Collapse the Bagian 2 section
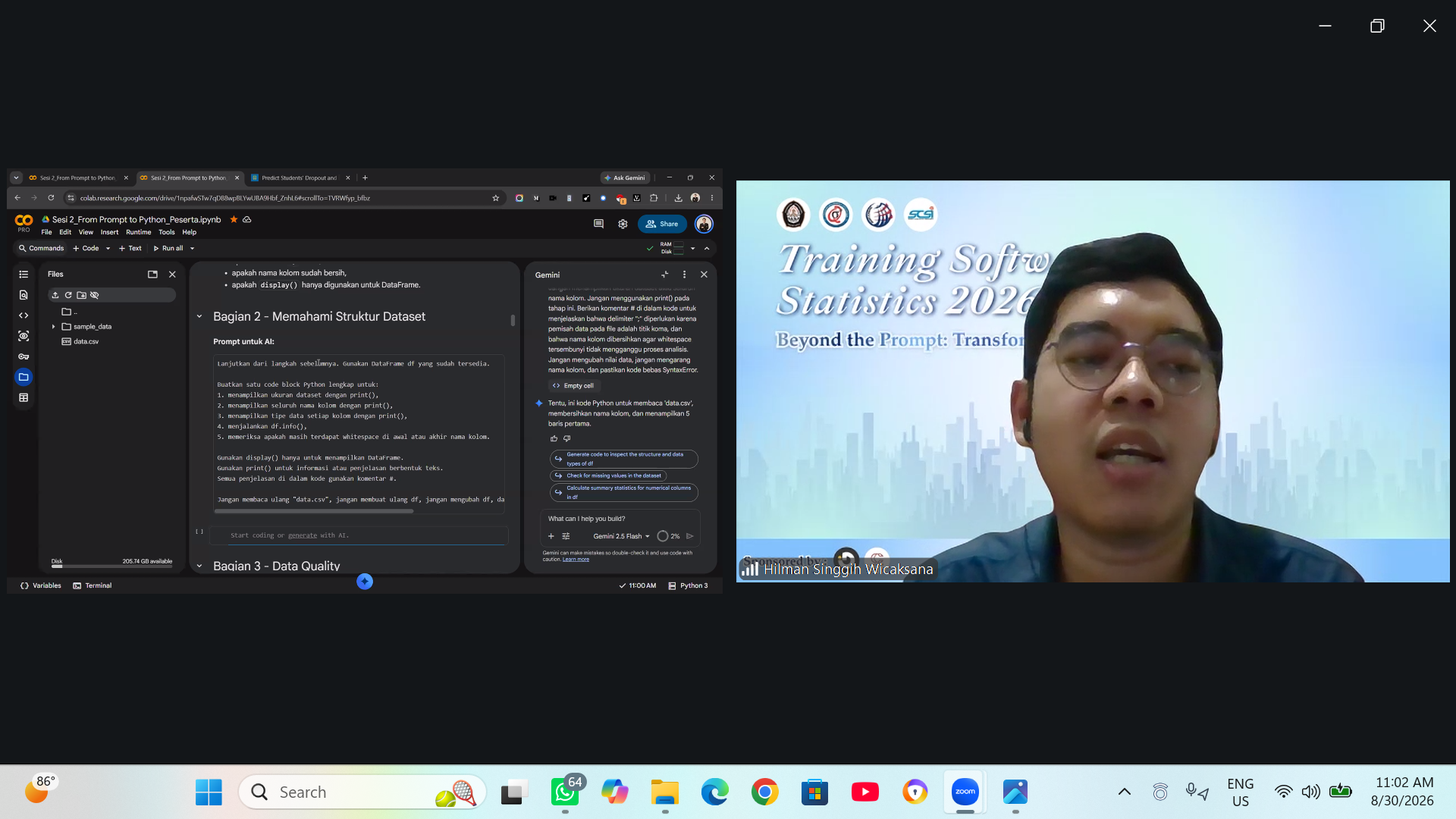 199,317
